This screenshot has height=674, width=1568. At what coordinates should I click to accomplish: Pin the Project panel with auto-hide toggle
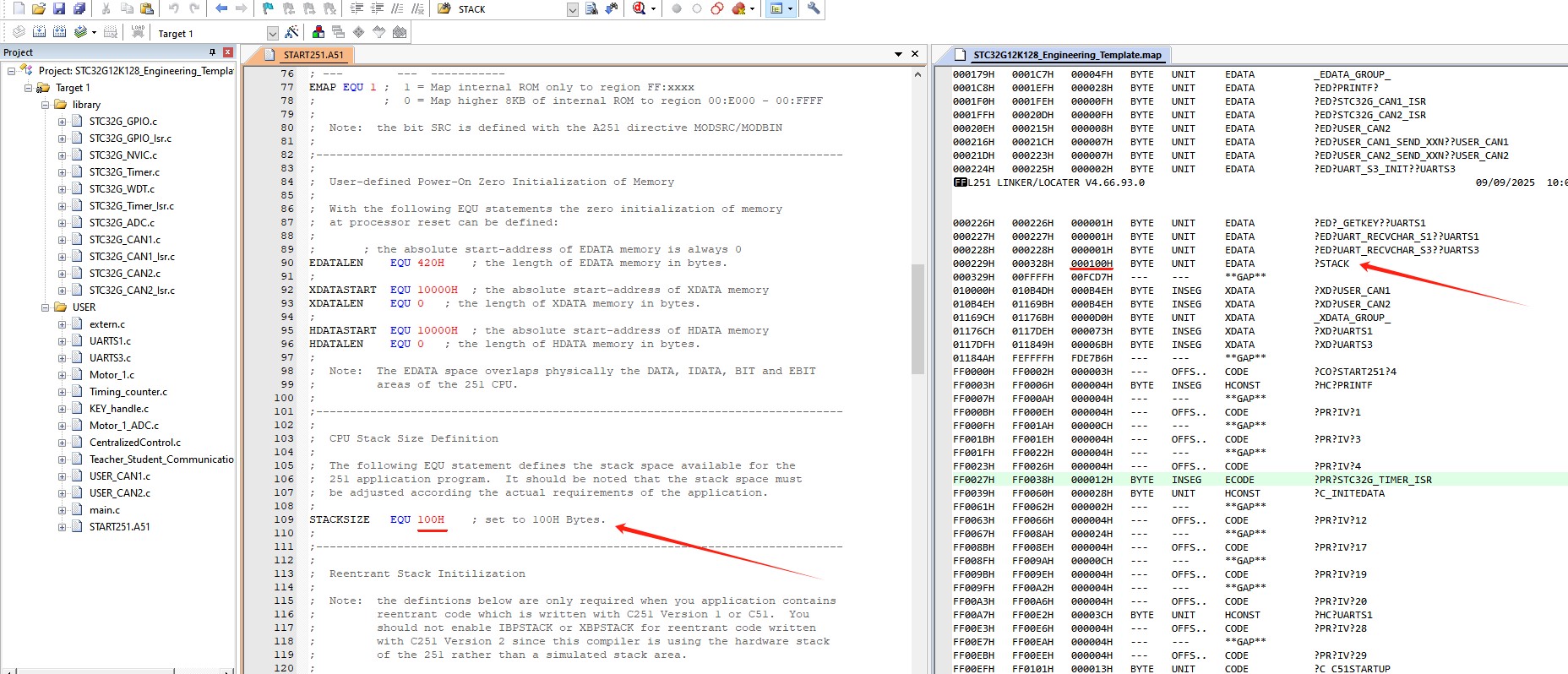point(212,52)
